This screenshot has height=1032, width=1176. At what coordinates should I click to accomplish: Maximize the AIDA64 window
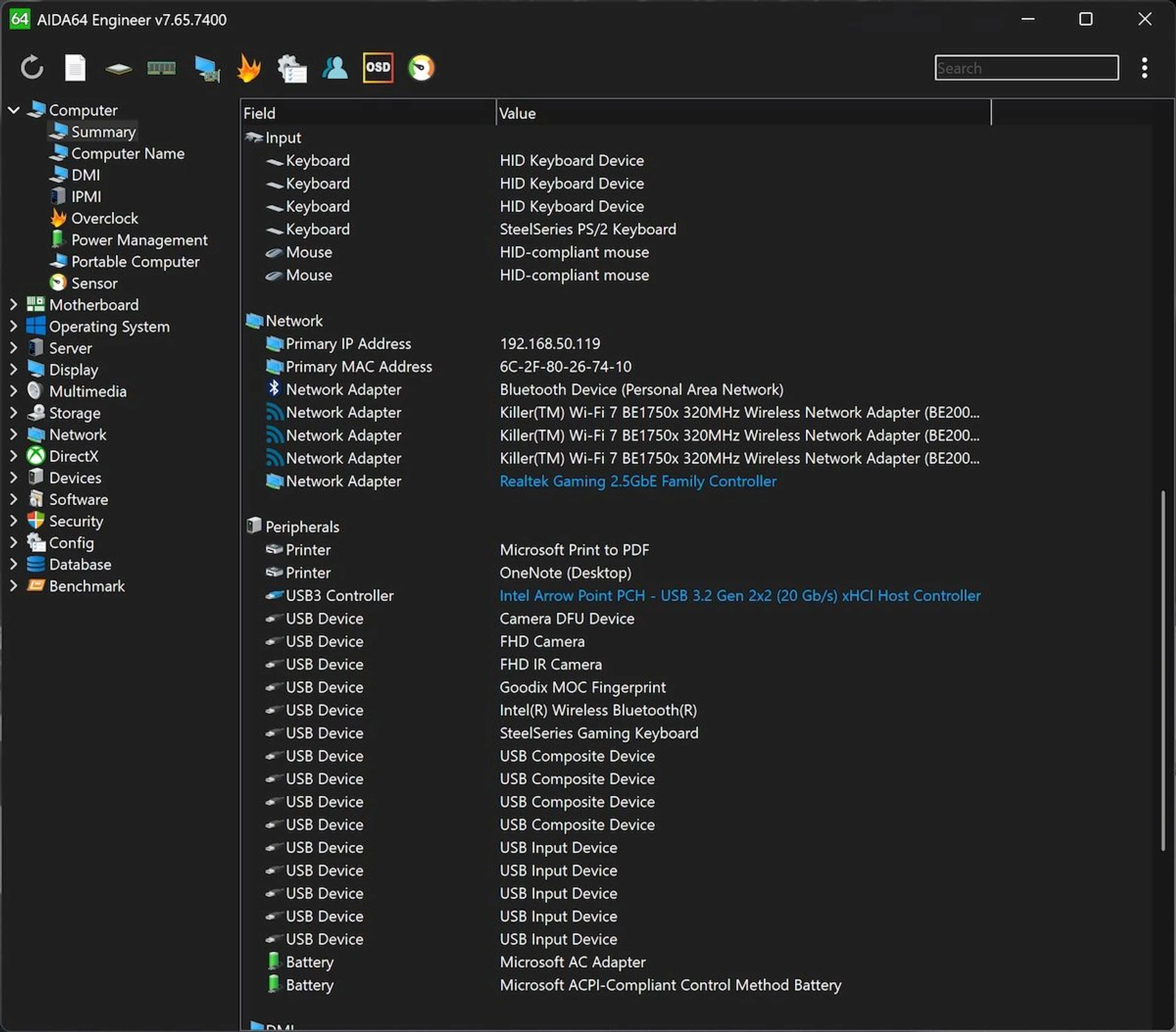[x=1085, y=19]
